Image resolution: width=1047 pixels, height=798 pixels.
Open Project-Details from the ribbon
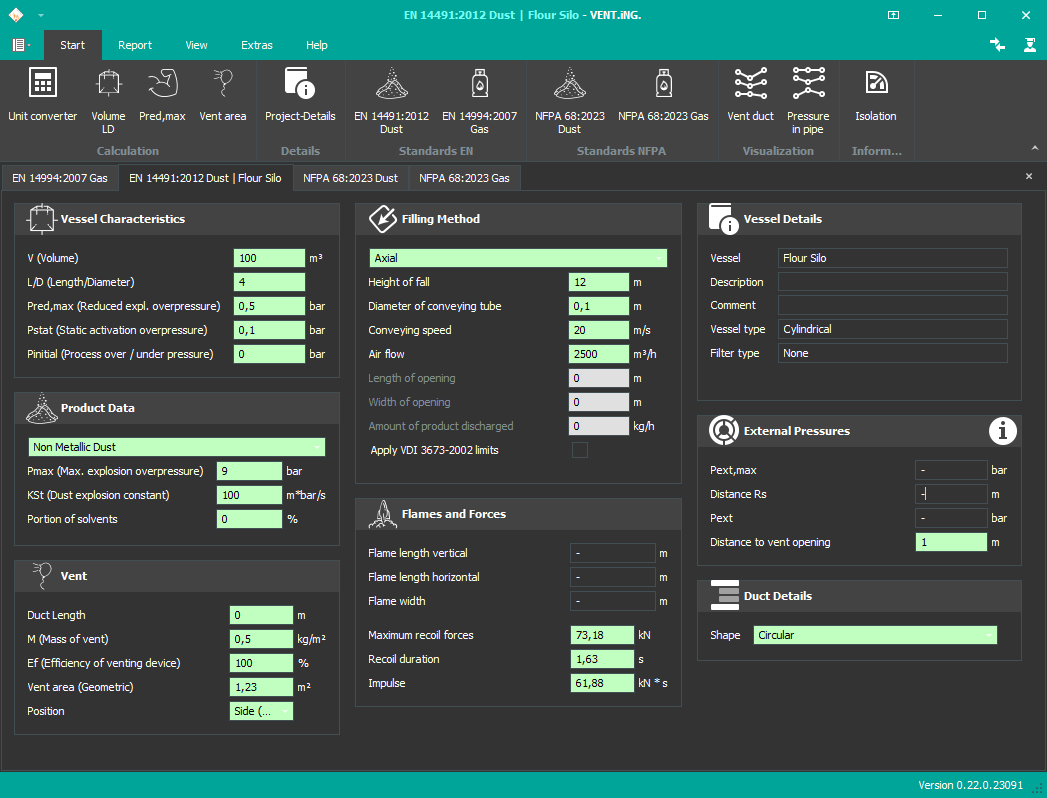click(300, 96)
